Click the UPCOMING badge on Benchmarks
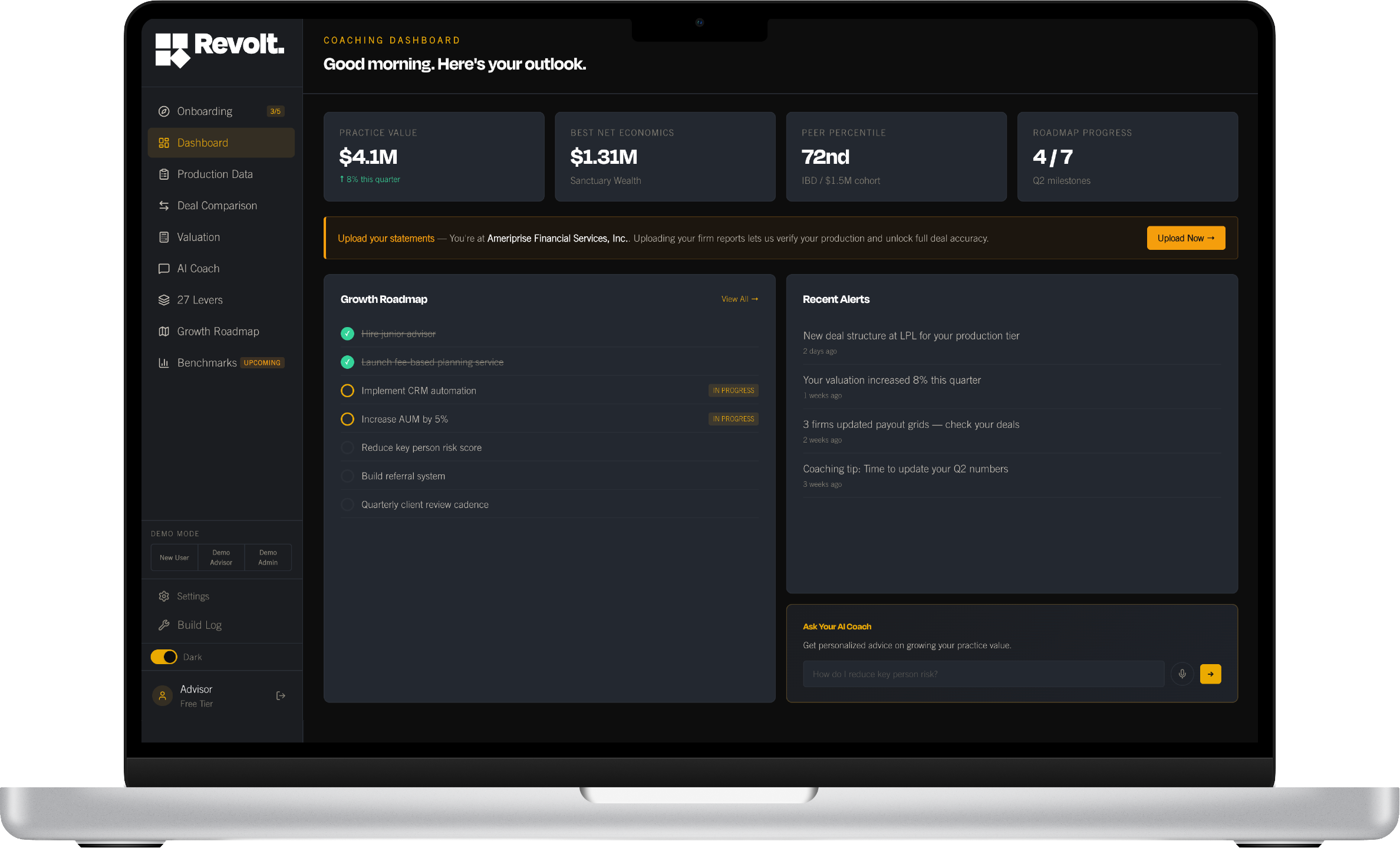 click(262, 363)
